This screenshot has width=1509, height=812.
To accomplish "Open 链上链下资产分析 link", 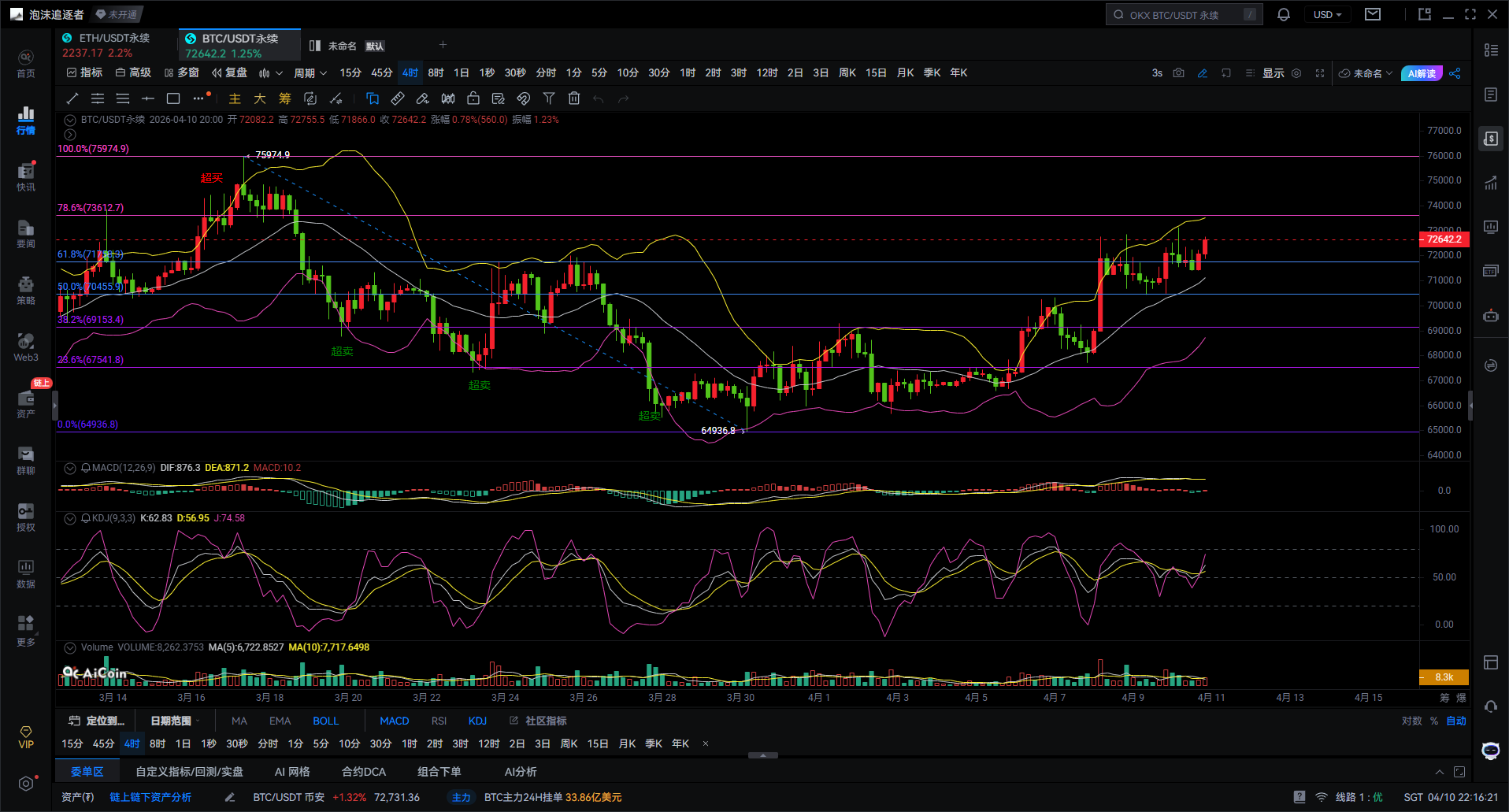I will [x=150, y=797].
